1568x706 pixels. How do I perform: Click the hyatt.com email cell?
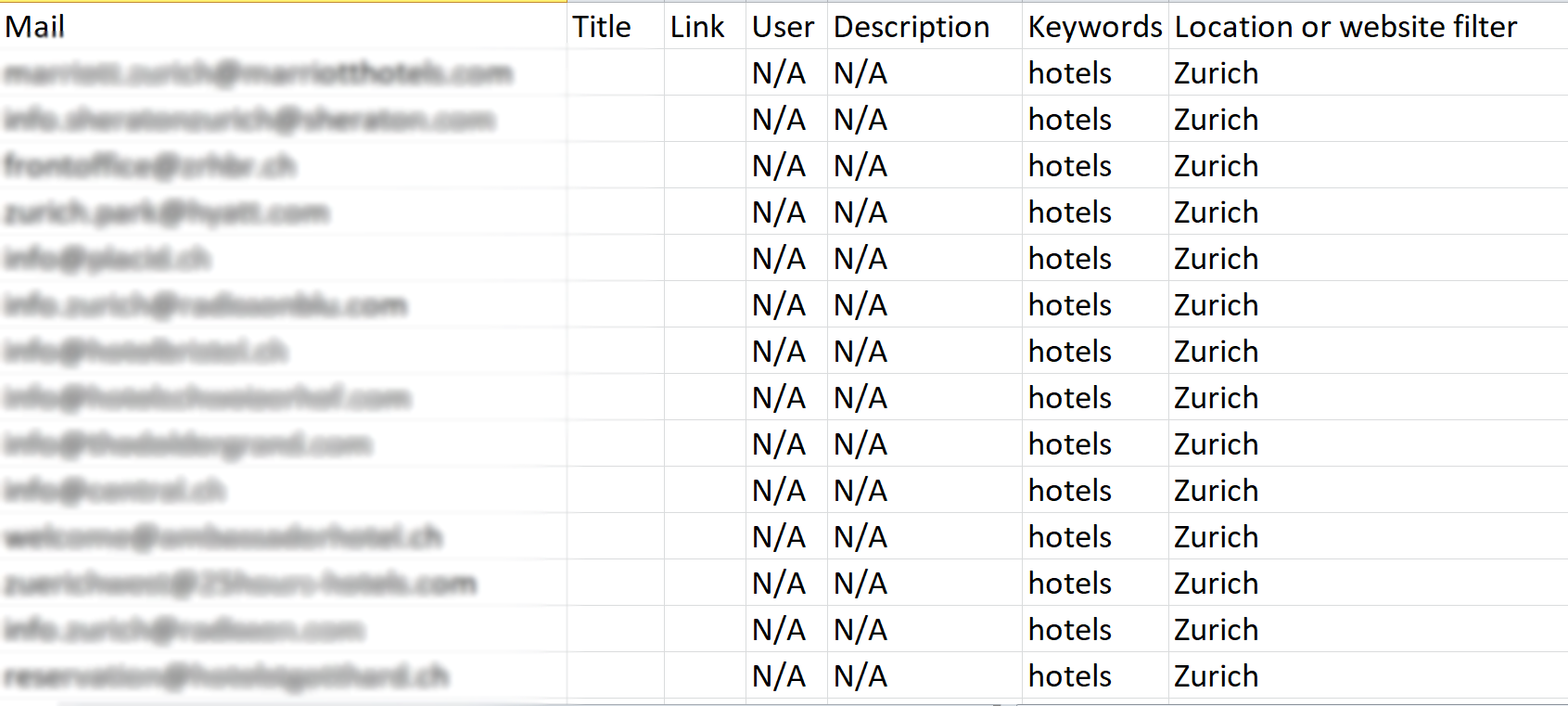click(167, 212)
